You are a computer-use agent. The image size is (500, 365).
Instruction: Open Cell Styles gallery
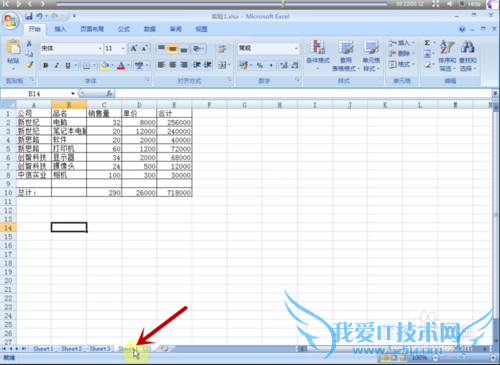[x=371, y=55]
